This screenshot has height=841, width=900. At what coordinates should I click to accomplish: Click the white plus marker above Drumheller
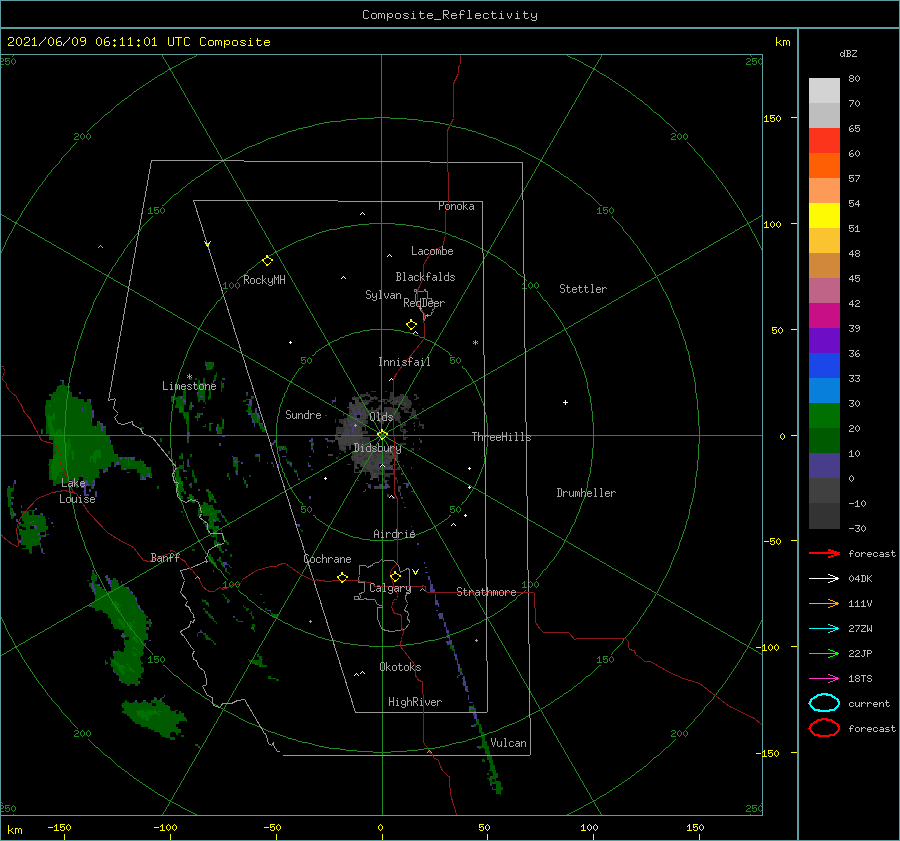(565, 402)
